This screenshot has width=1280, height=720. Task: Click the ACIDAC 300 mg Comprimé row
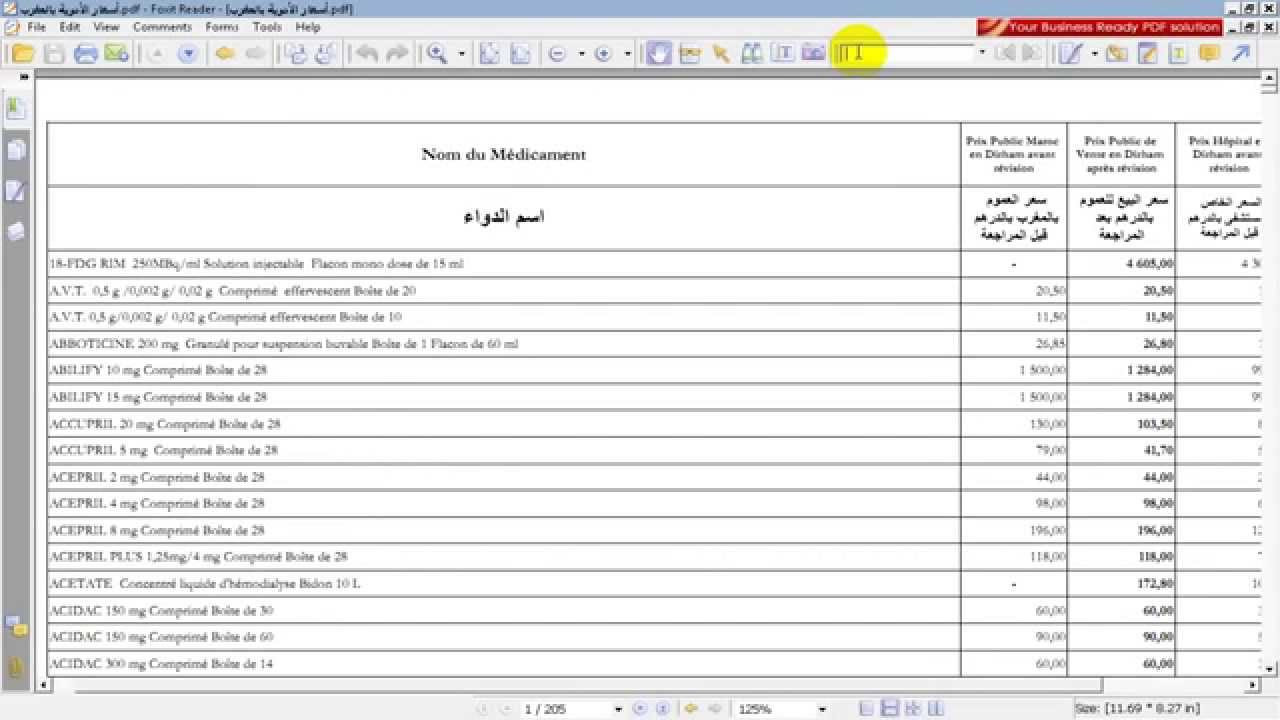(x=504, y=664)
